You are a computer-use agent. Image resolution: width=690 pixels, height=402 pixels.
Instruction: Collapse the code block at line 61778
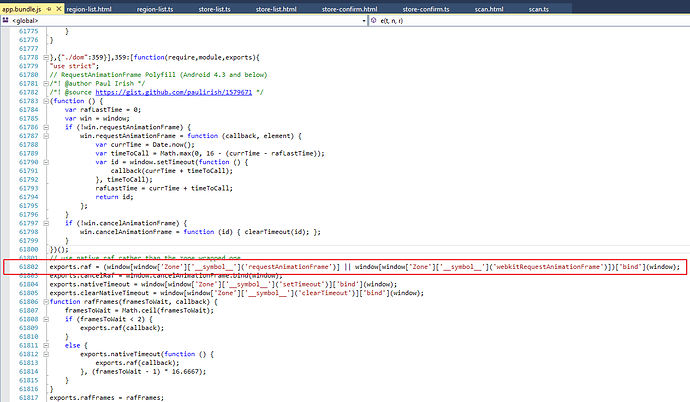click(x=46, y=57)
